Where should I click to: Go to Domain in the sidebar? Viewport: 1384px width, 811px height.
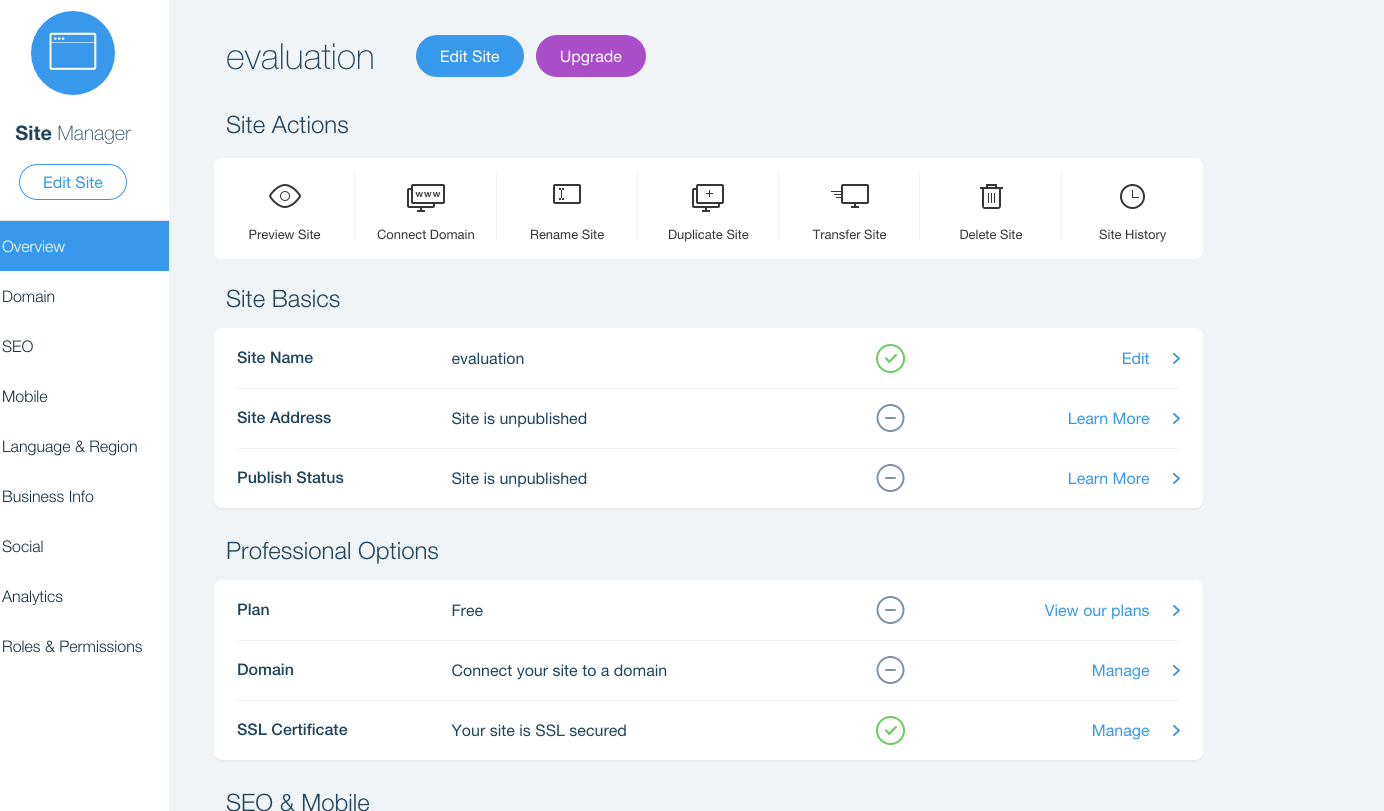click(x=29, y=296)
